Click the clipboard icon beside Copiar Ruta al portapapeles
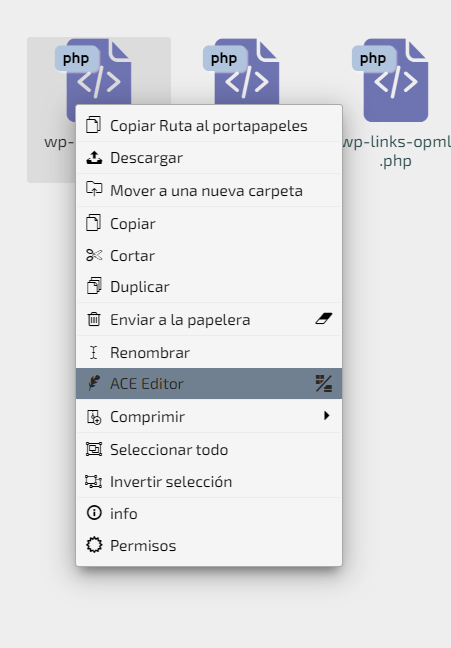 click(93, 125)
